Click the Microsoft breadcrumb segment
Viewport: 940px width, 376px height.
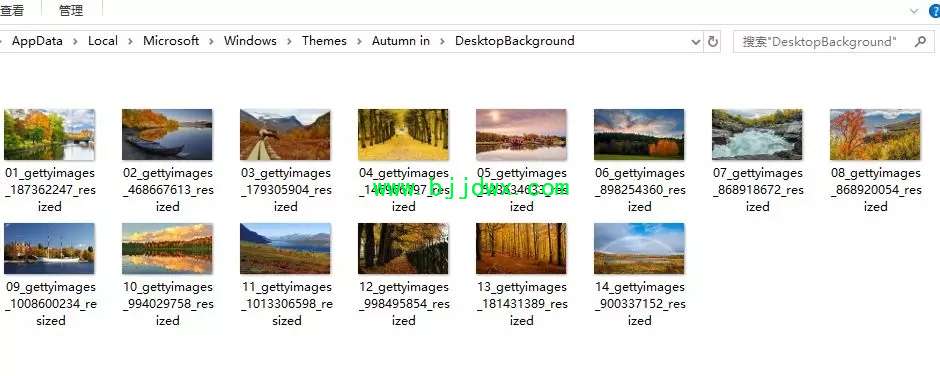point(171,41)
